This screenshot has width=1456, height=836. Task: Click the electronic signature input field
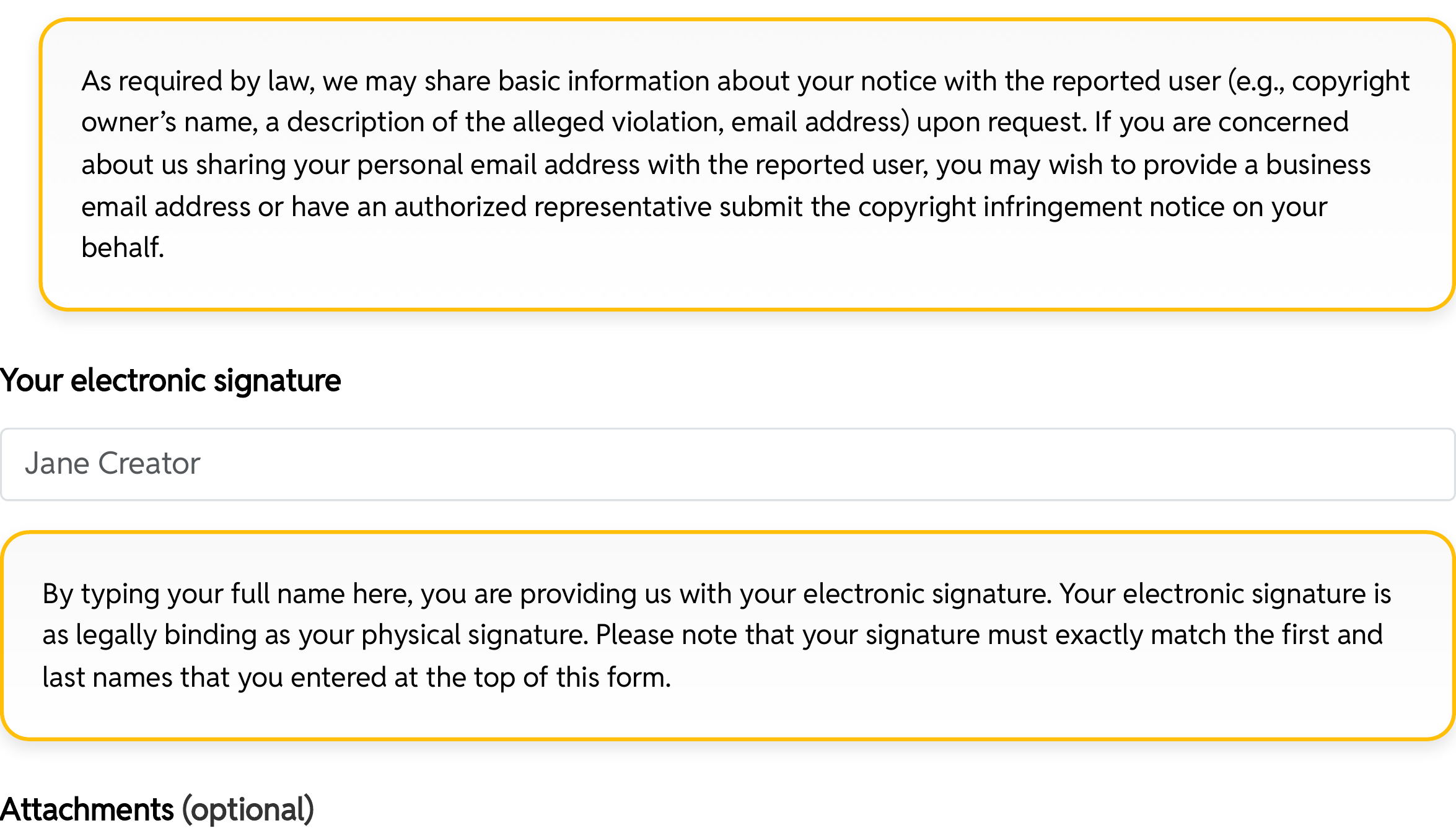[728, 463]
